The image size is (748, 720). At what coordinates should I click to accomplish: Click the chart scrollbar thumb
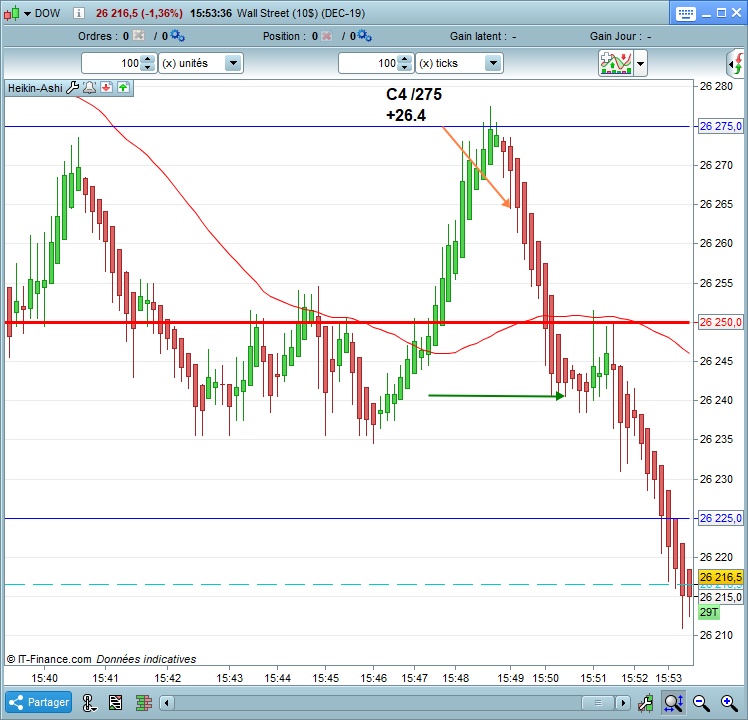[x=598, y=702]
